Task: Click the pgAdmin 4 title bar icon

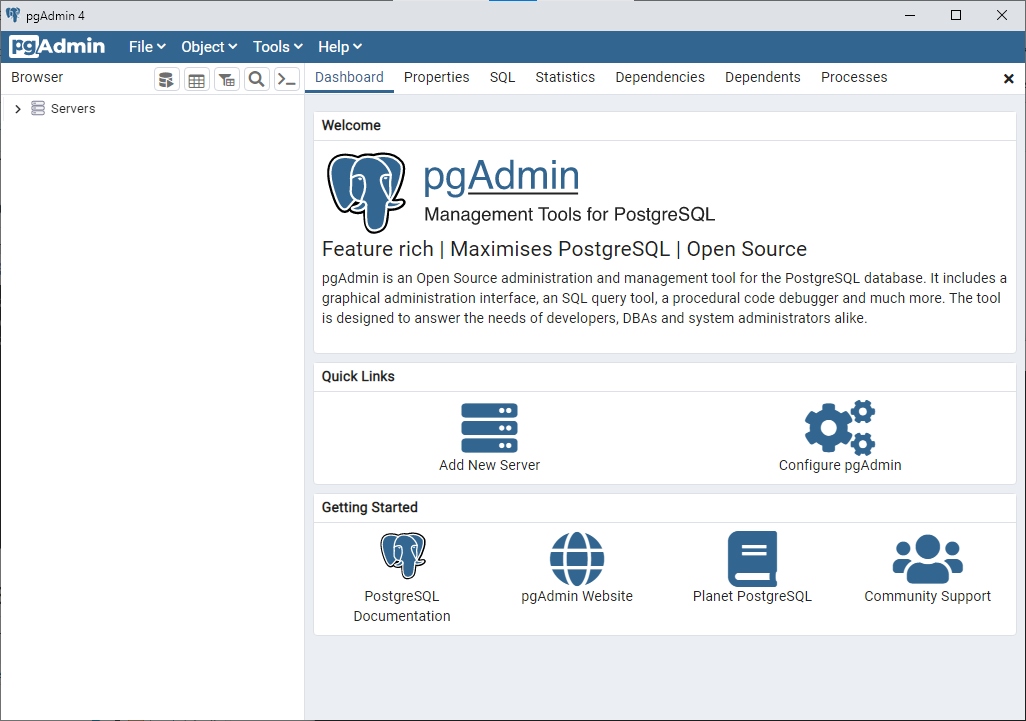Action: click(12, 14)
